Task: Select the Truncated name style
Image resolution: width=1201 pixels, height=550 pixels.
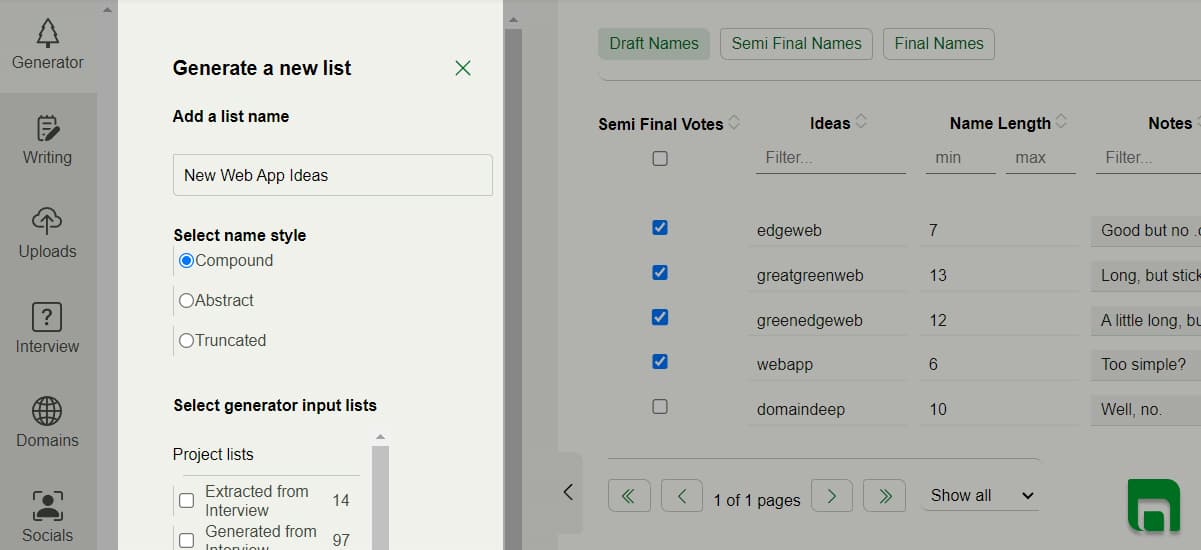Action: point(186,340)
